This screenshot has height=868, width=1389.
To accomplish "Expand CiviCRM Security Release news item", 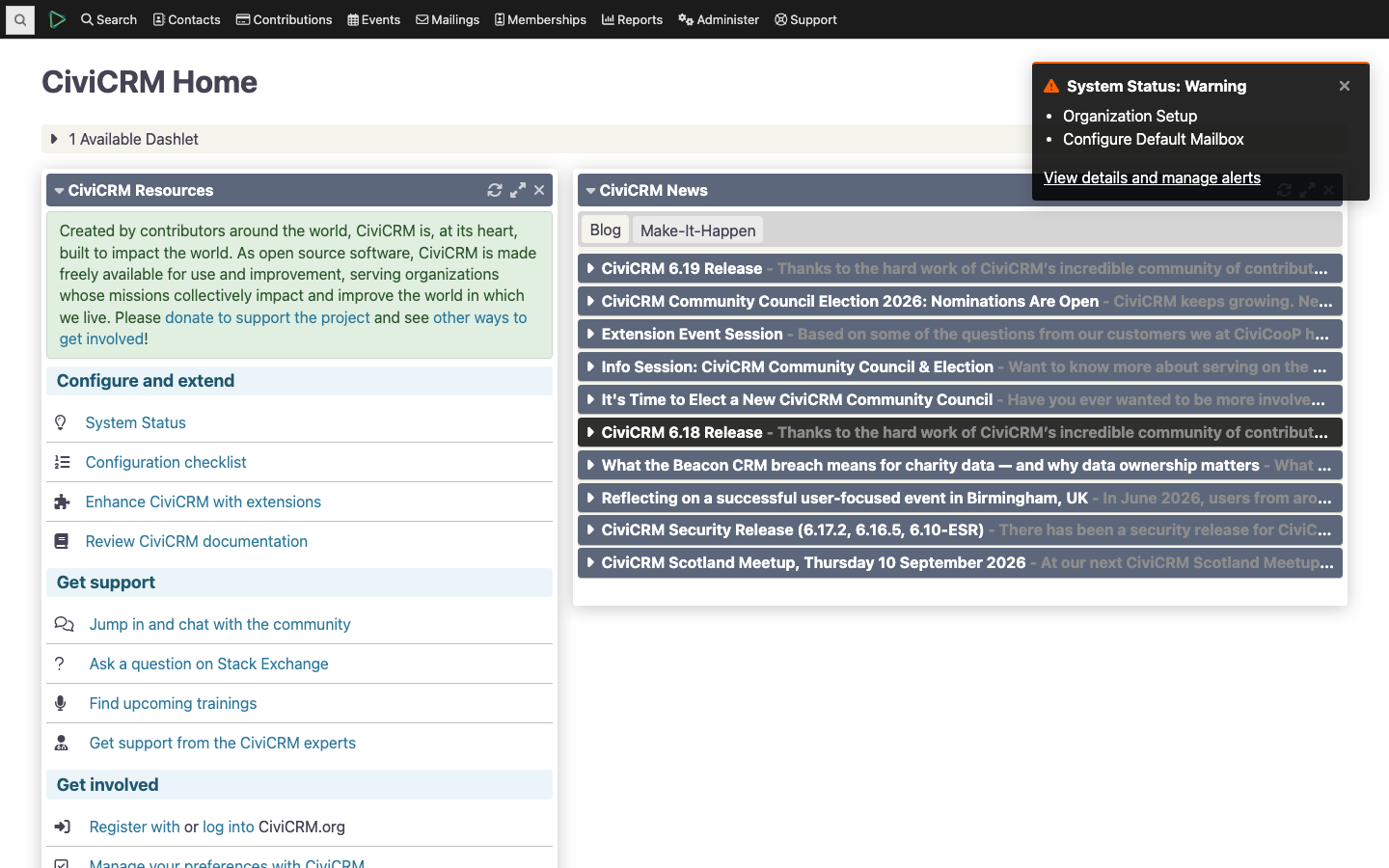I will pyautogui.click(x=960, y=529).
